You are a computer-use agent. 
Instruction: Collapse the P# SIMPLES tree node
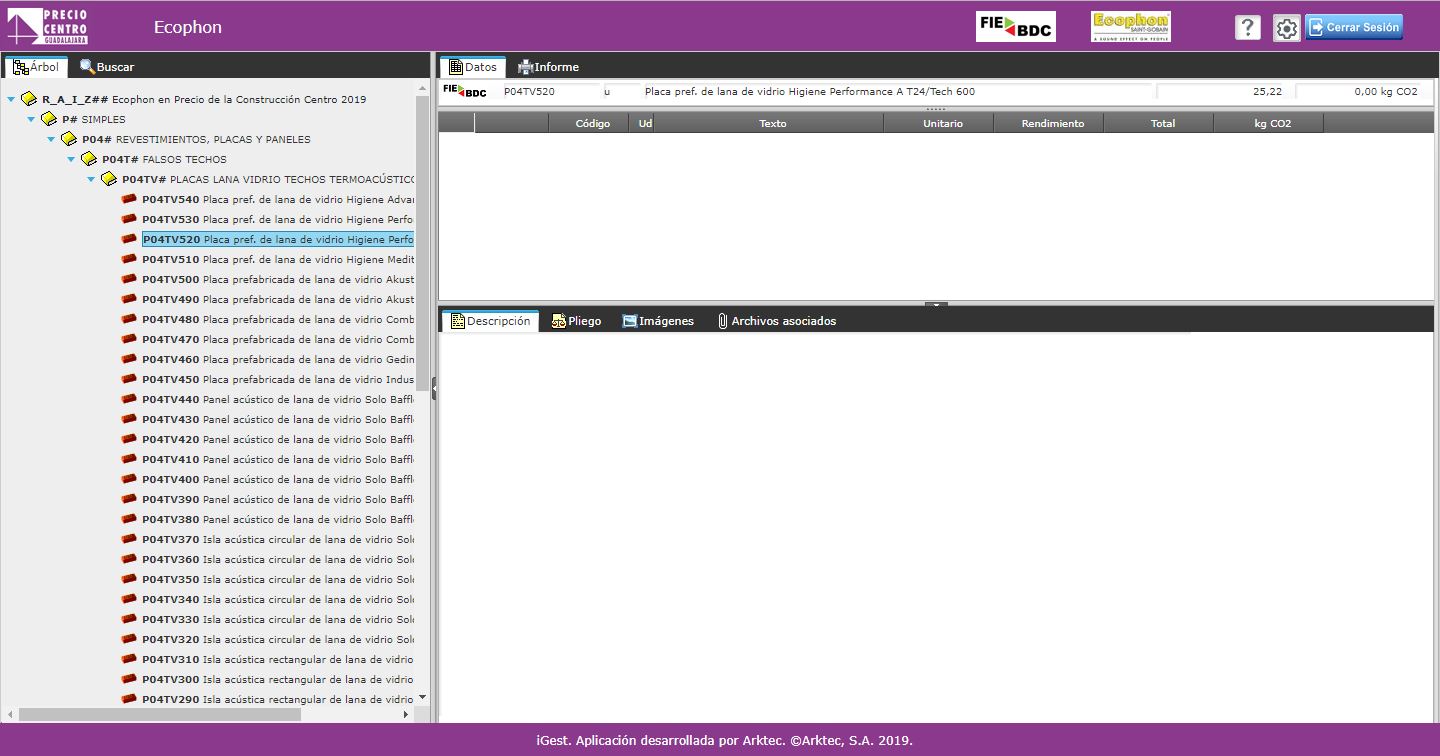pyautogui.click(x=31, y=119)
